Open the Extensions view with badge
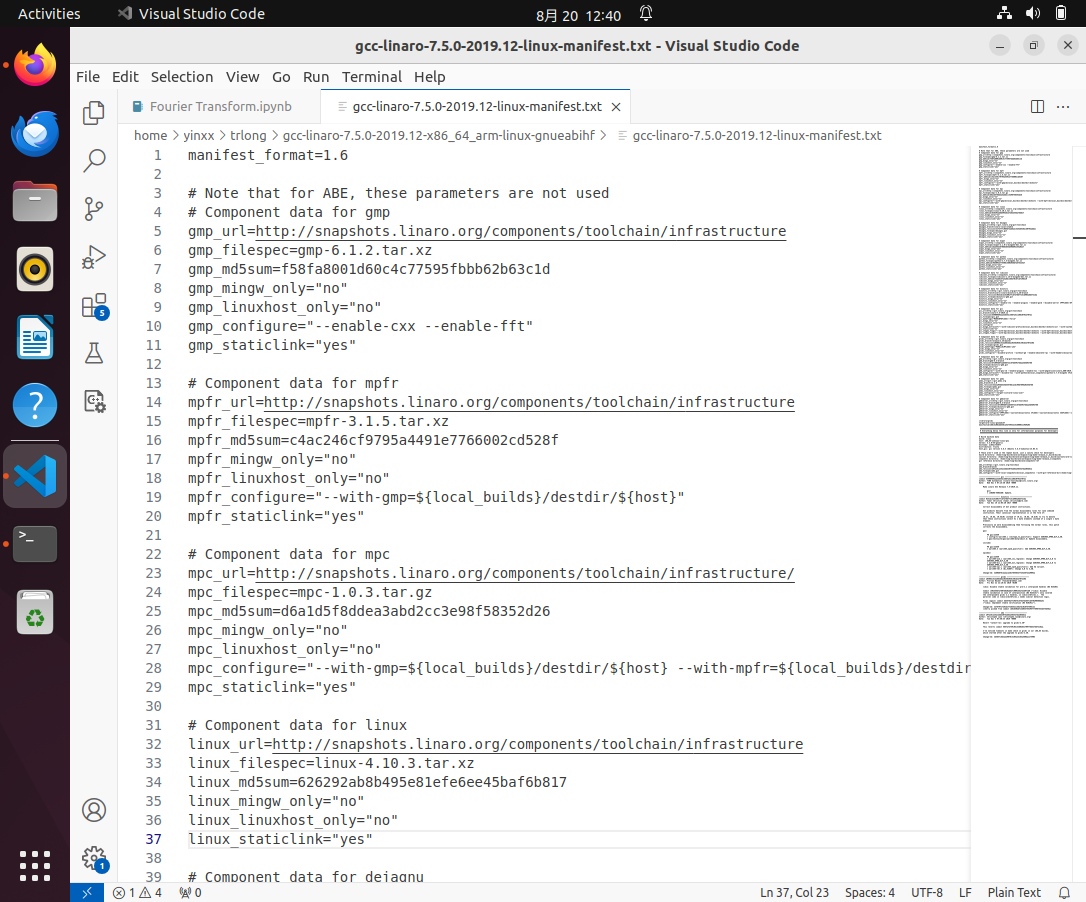The height and width of the screenshot is (902, 1086). click(95, 306)
